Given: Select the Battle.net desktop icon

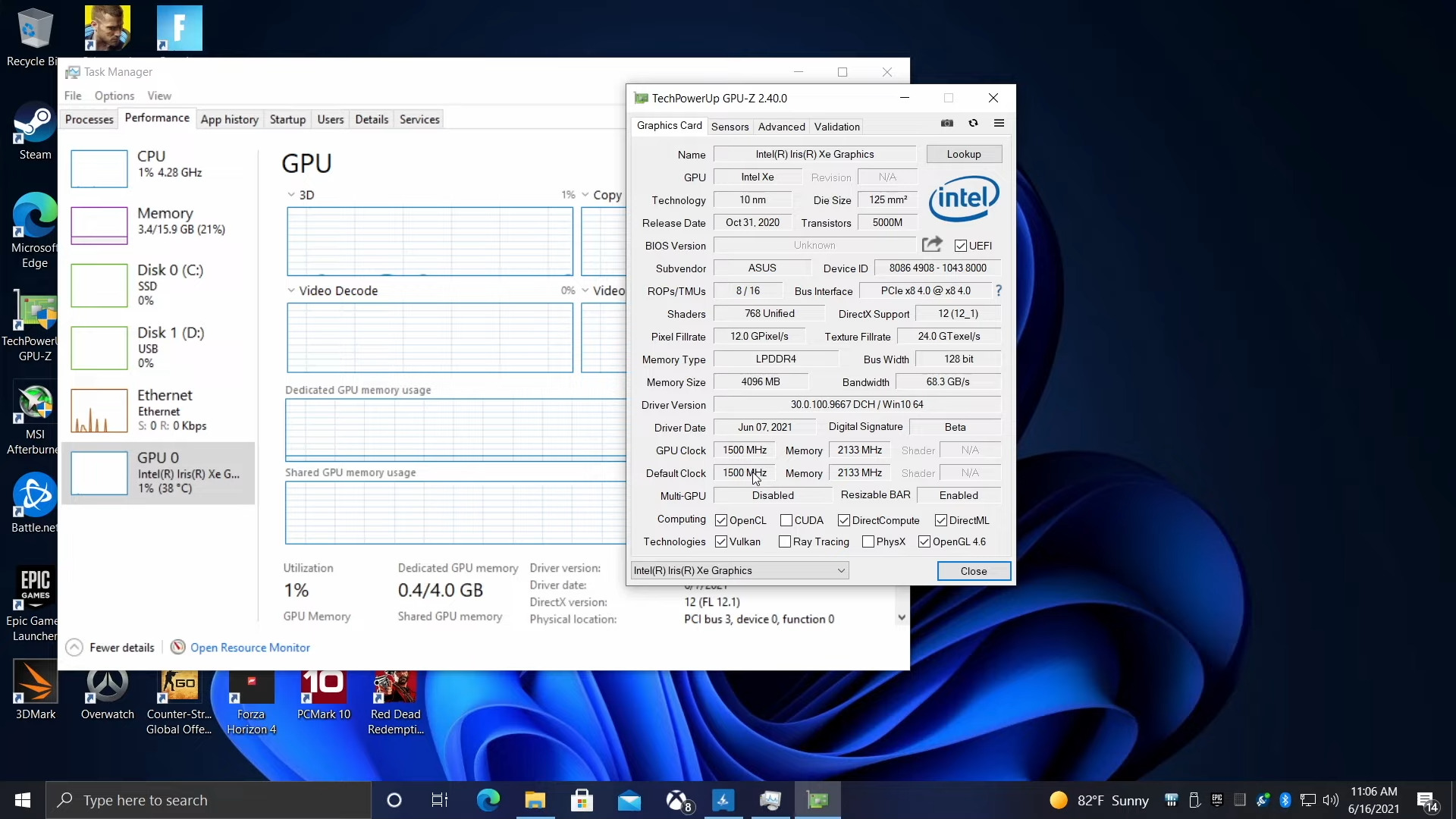Looking at the screenshot, I should point(35,504).
